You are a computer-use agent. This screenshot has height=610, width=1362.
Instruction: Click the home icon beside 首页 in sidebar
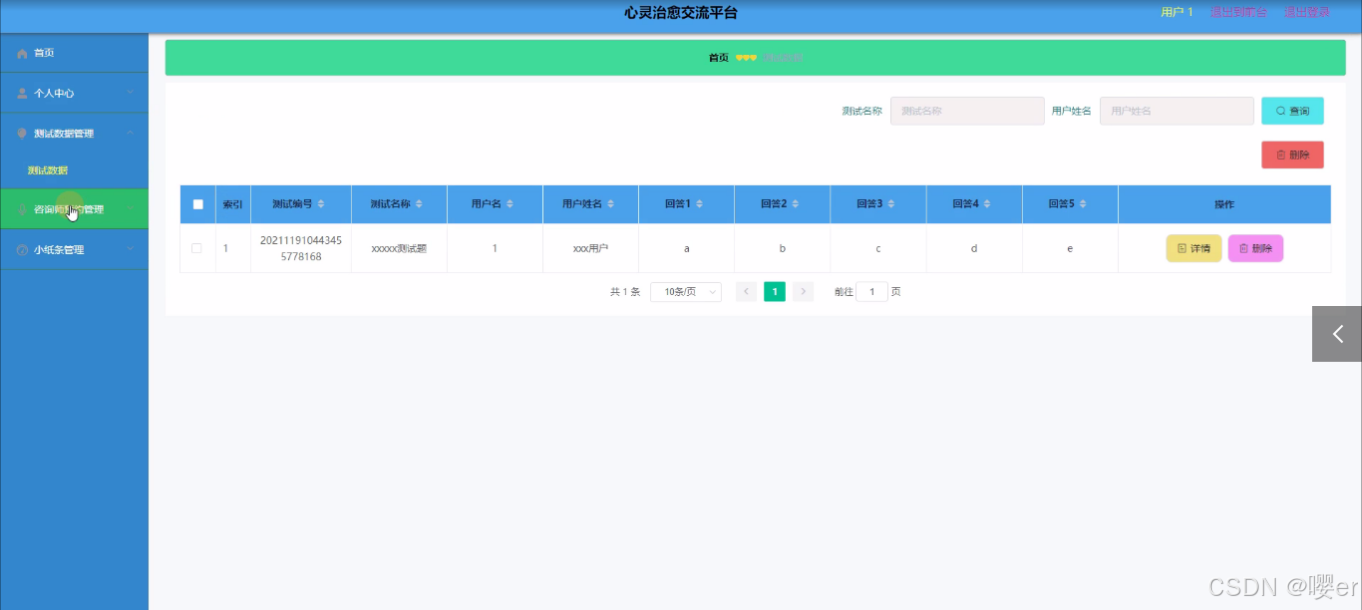tap(22, 53)
